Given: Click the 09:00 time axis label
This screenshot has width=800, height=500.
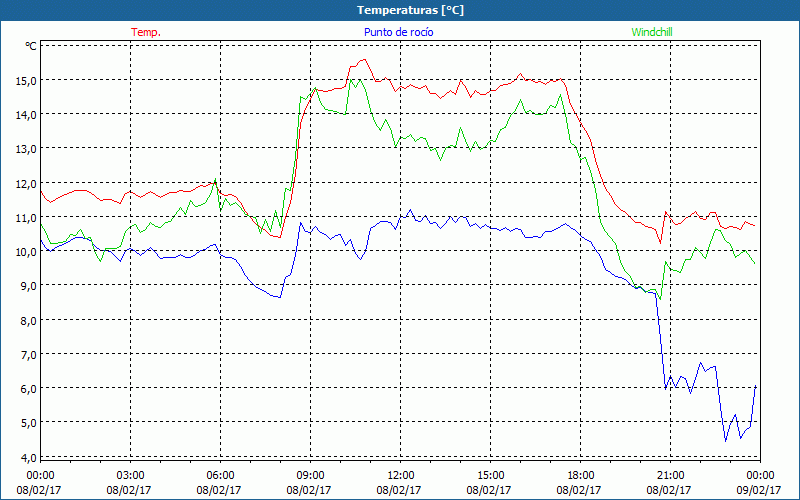Looking at the screenshot, I should pos(310,475).
